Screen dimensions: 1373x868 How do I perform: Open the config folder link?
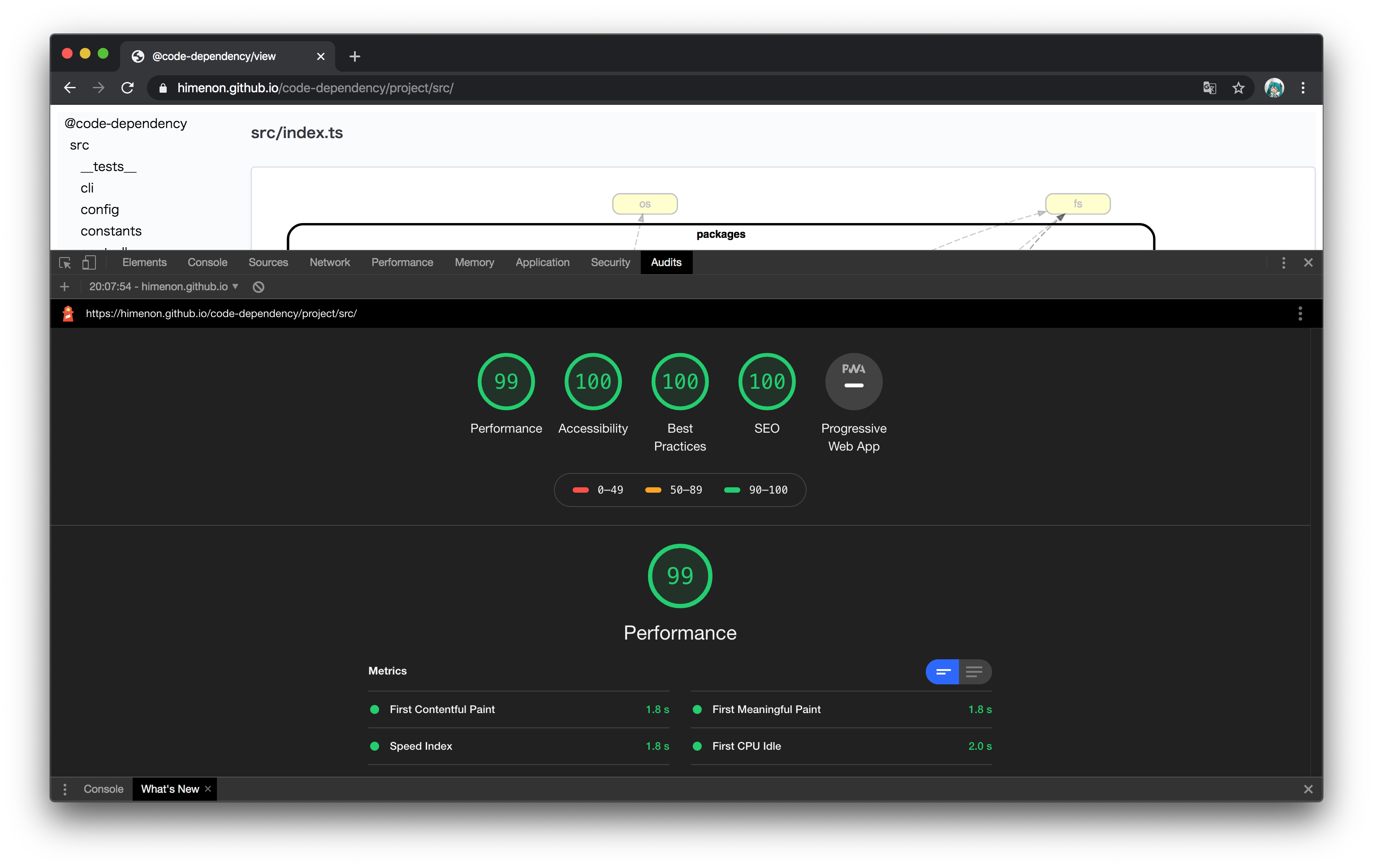point(100,210)
